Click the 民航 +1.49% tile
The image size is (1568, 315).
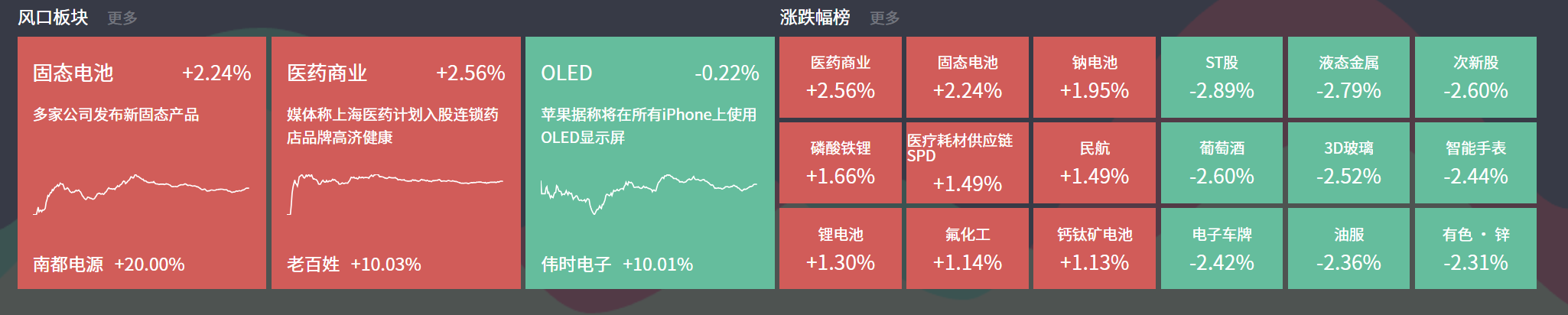(1094, 163)
